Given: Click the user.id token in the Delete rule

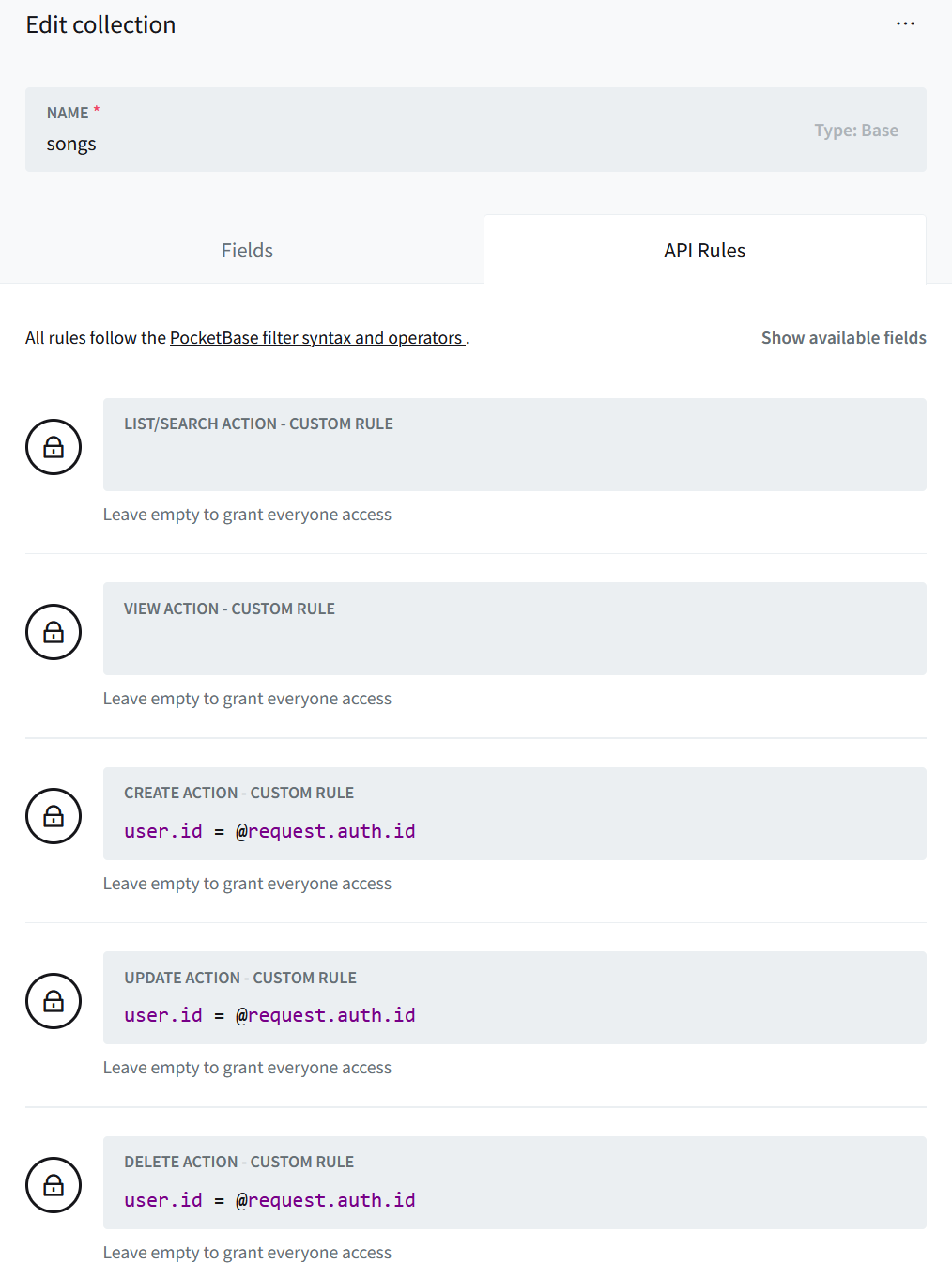Looking at the screenshot, I should 163,1199.
